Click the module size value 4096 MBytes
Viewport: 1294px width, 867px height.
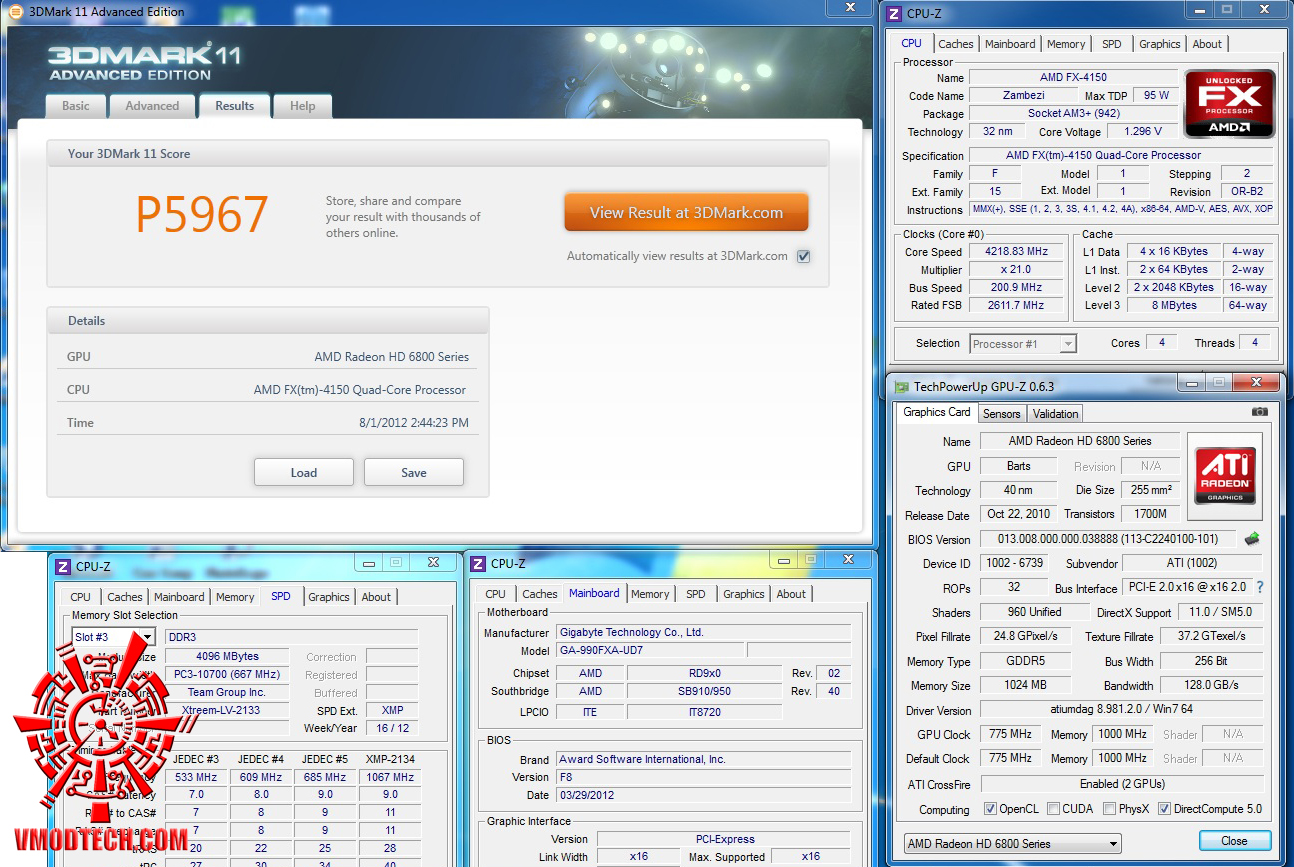click(227, 657)
